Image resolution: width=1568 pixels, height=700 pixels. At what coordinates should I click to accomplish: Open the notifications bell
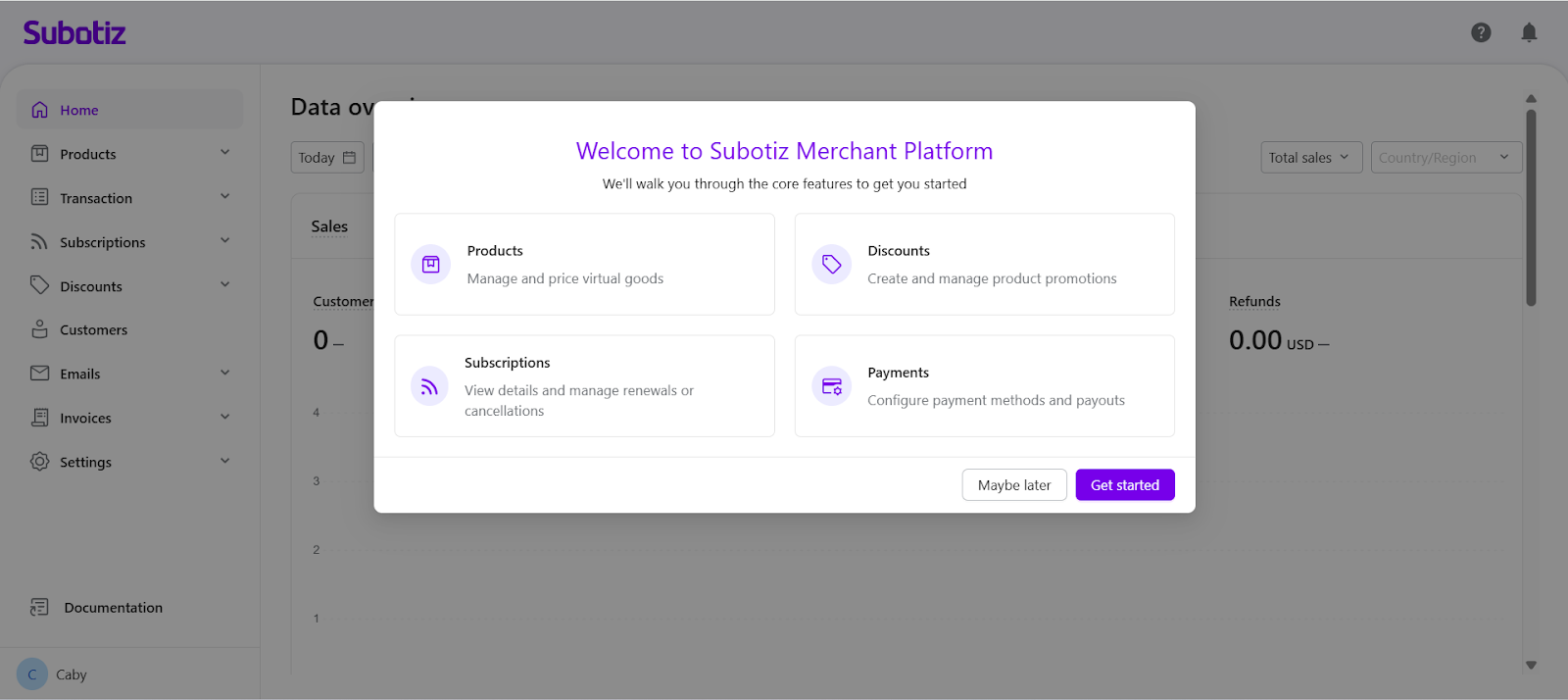1529,32
